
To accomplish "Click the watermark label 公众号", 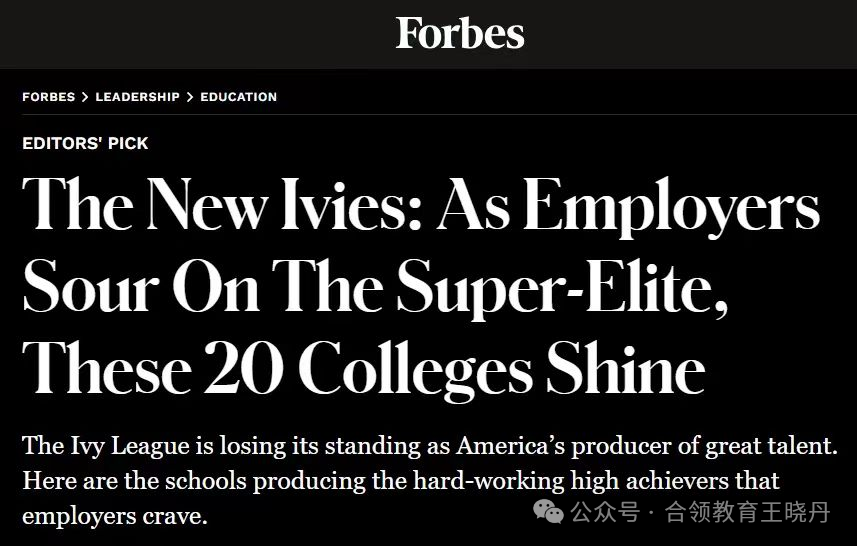I will [605, 513].
